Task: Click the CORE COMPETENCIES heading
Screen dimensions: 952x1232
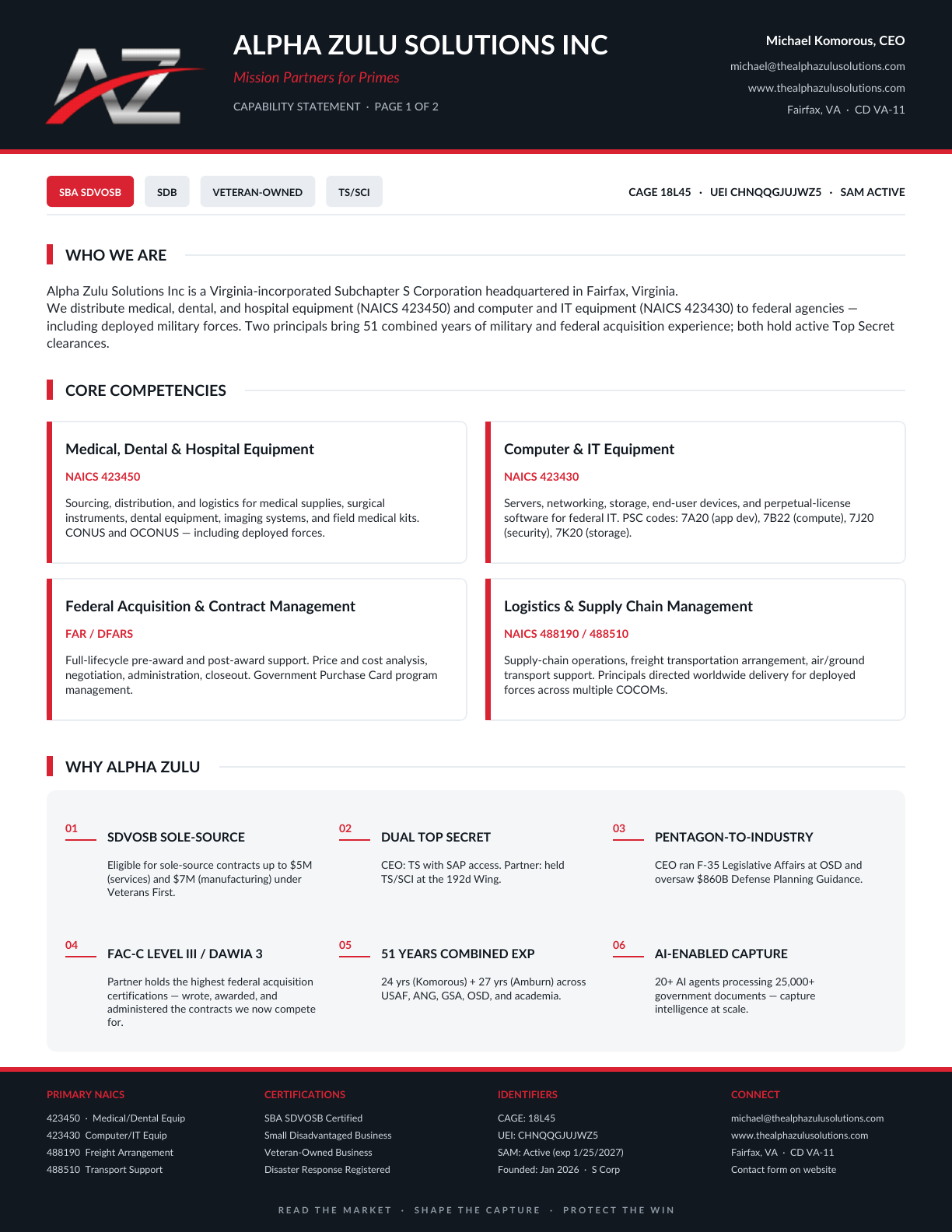Action: [x=145, y=390]
